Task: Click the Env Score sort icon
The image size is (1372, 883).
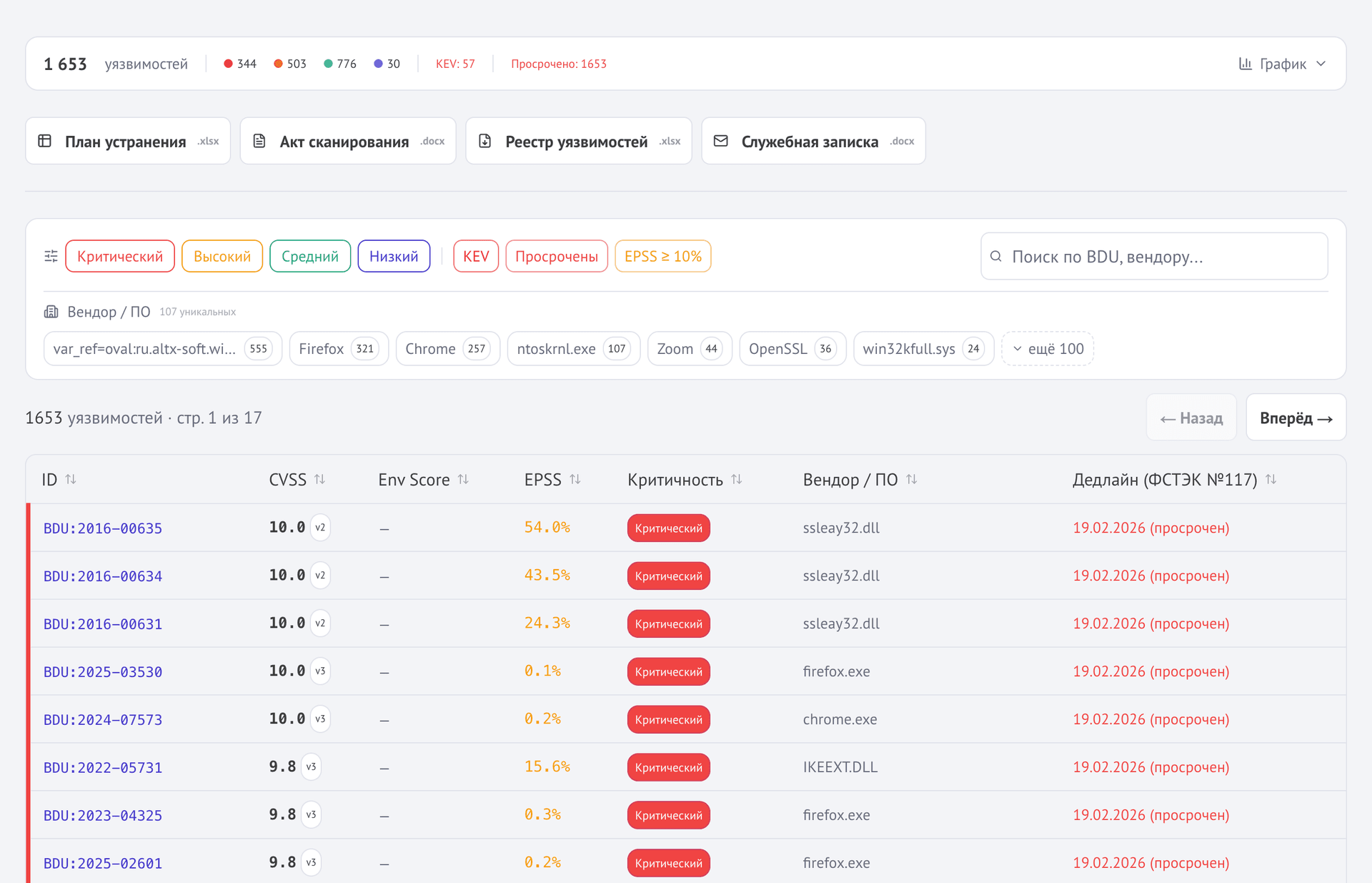Action: [463, 479]
